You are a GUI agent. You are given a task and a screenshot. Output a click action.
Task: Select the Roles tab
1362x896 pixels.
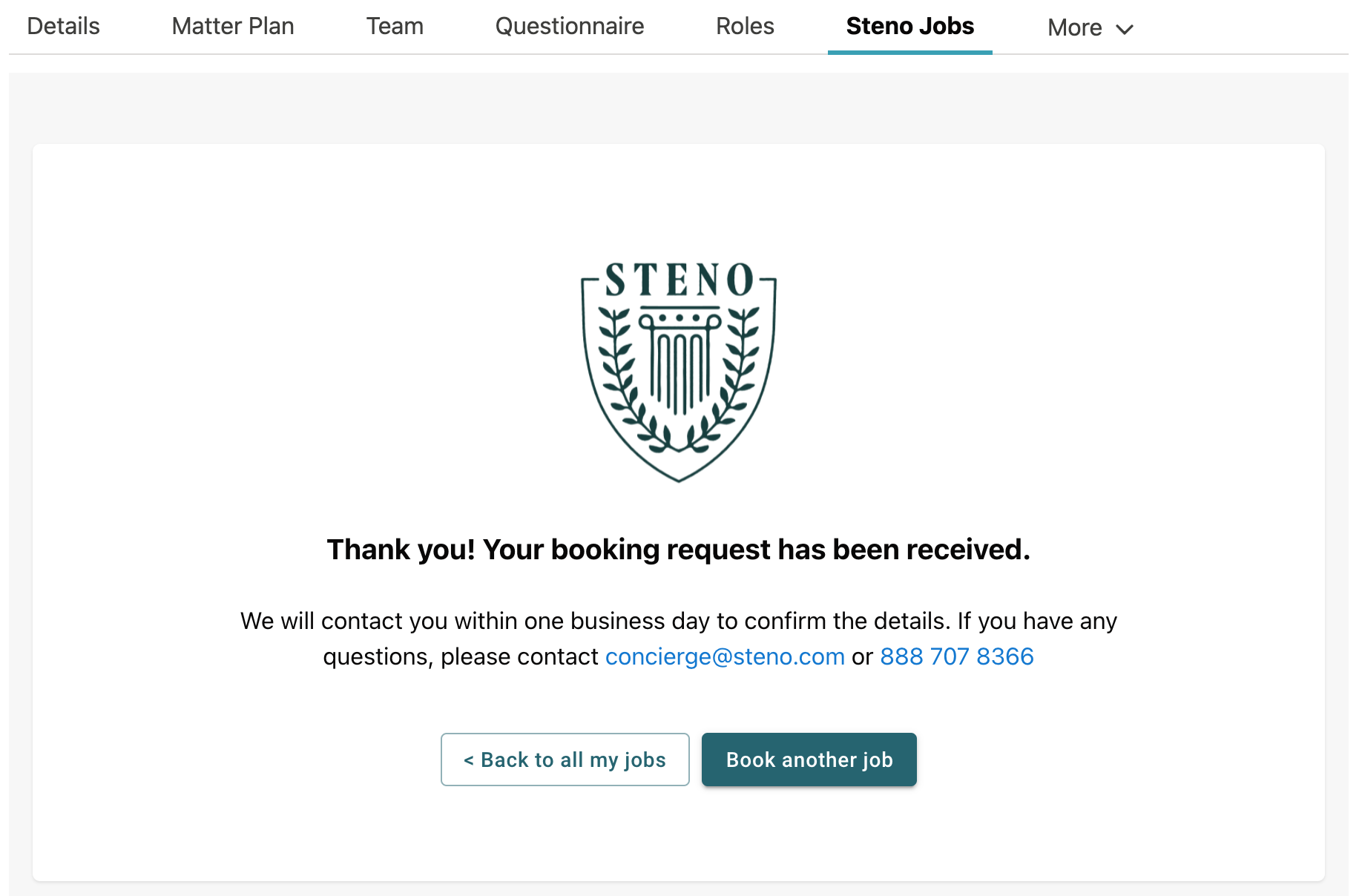coord(745,27)
